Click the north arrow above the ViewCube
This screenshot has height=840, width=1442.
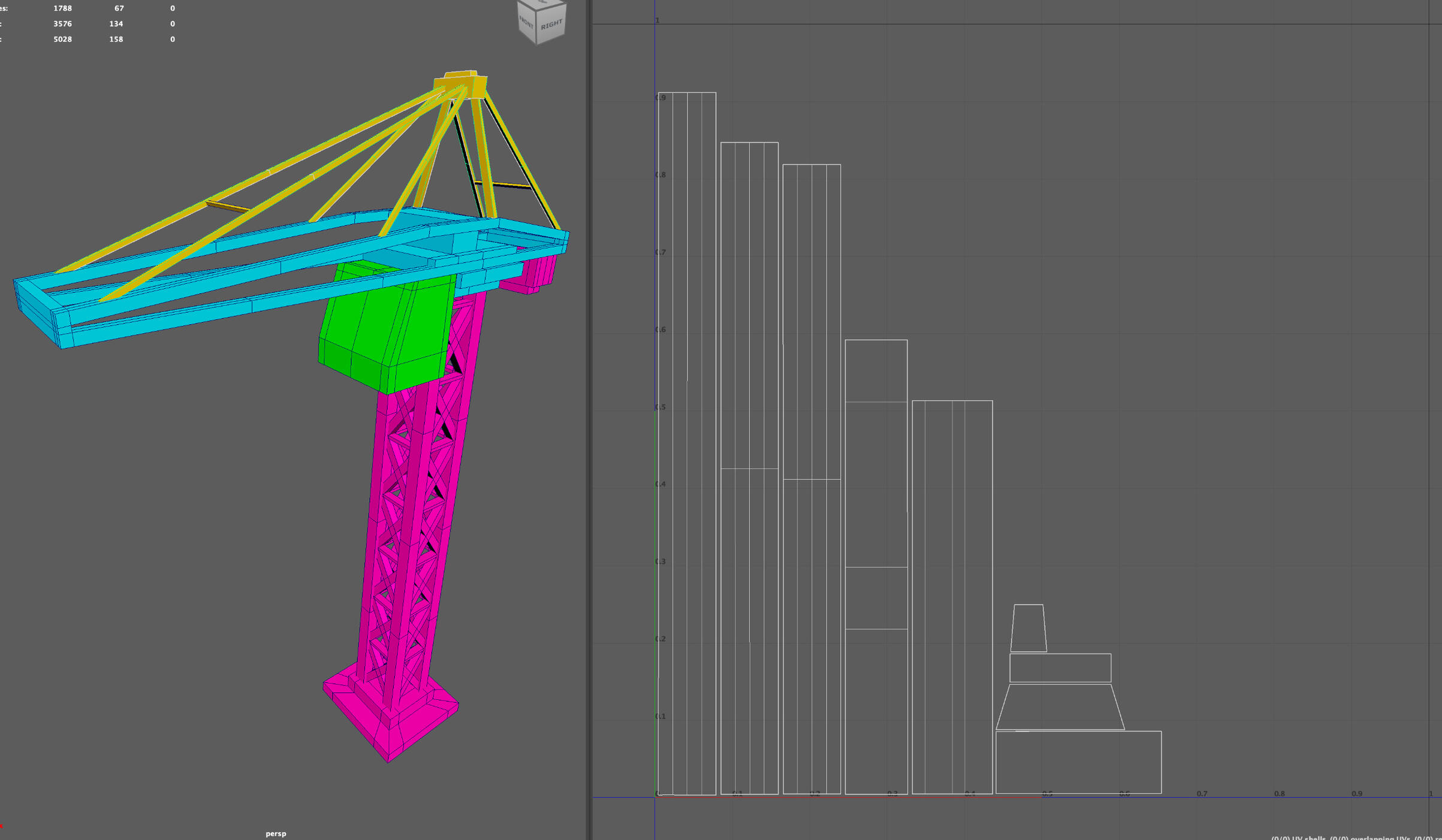[x=541, y=2]
